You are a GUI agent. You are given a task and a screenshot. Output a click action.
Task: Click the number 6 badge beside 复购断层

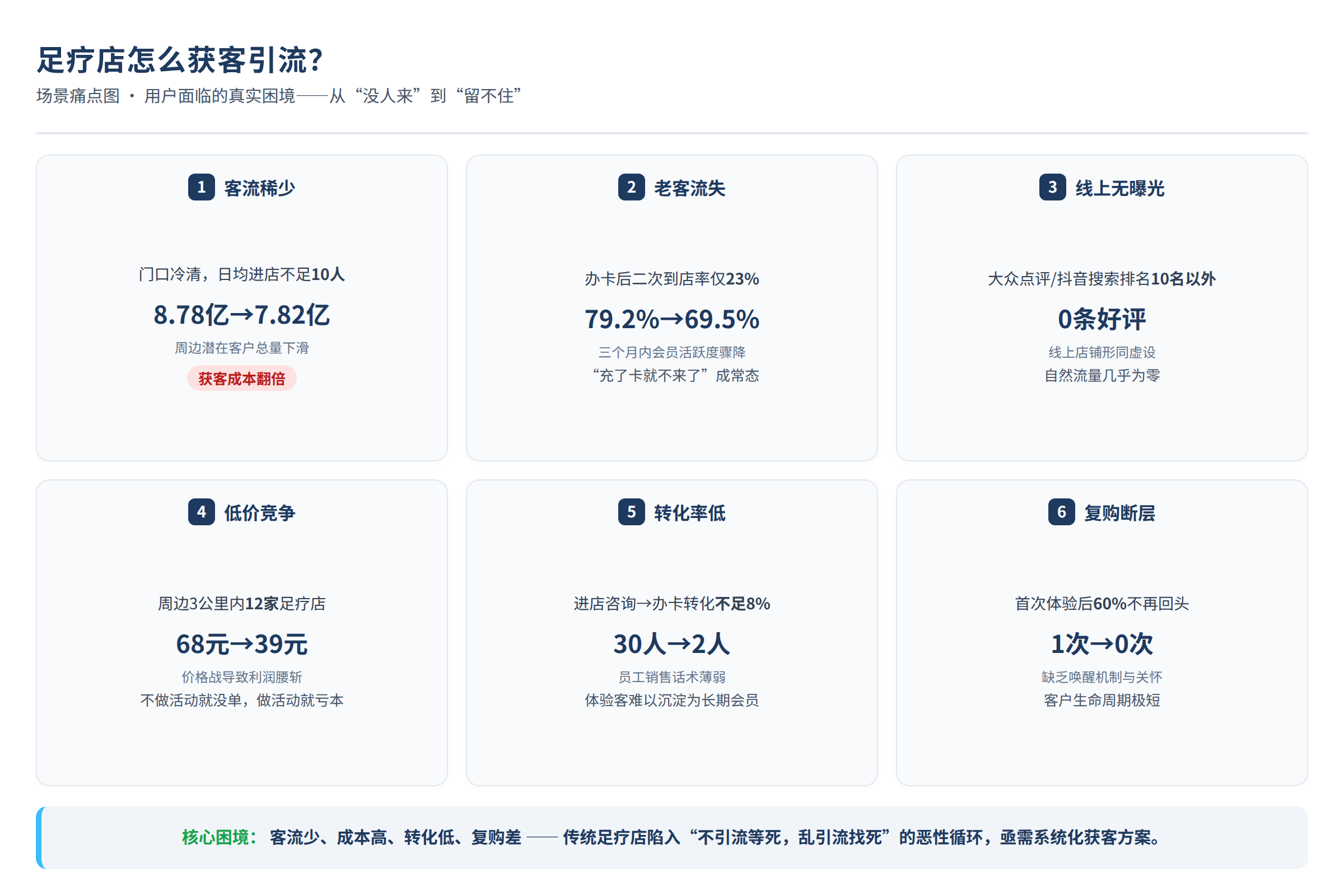click(x=1062, y=512)
